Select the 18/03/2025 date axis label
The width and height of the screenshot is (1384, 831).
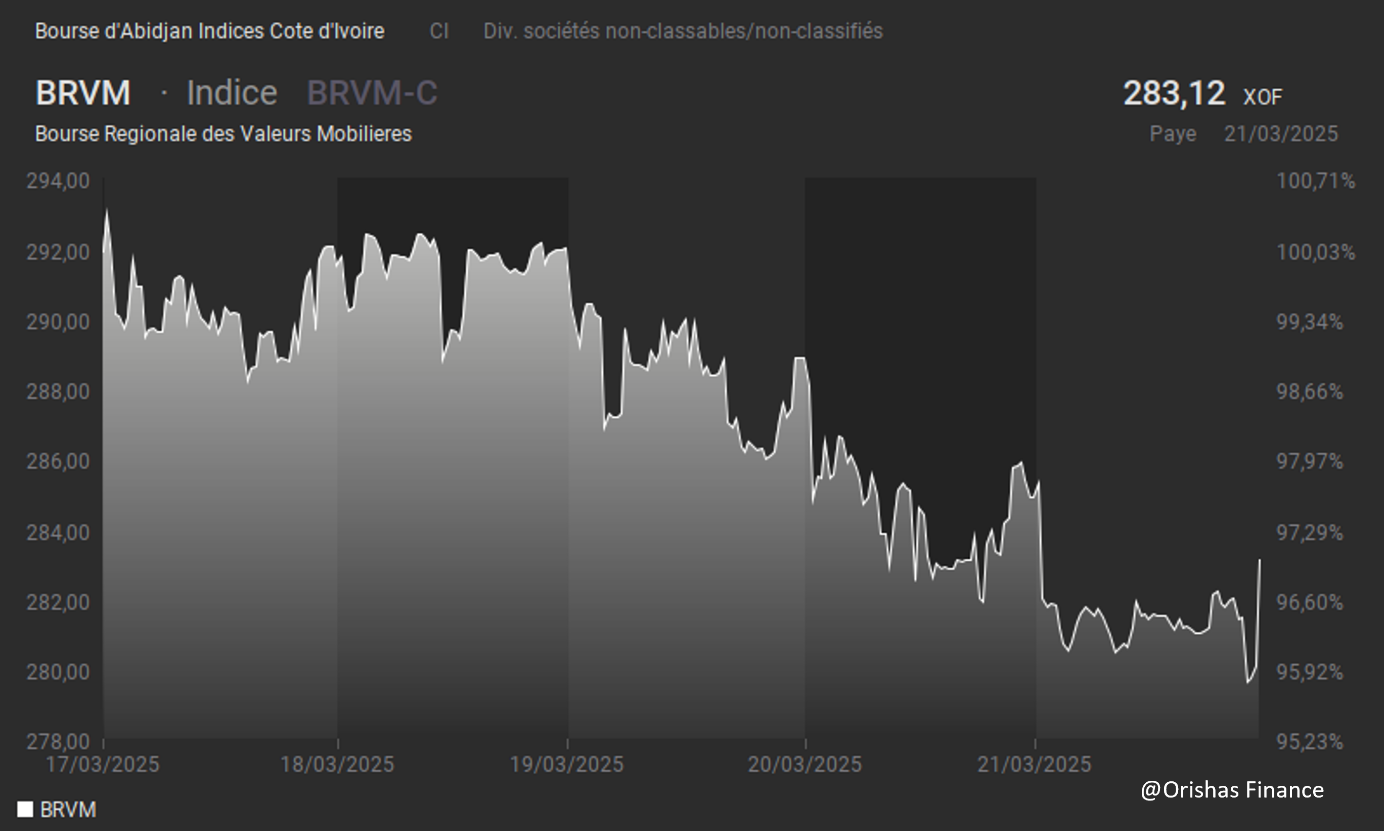(x=337, y=764)
